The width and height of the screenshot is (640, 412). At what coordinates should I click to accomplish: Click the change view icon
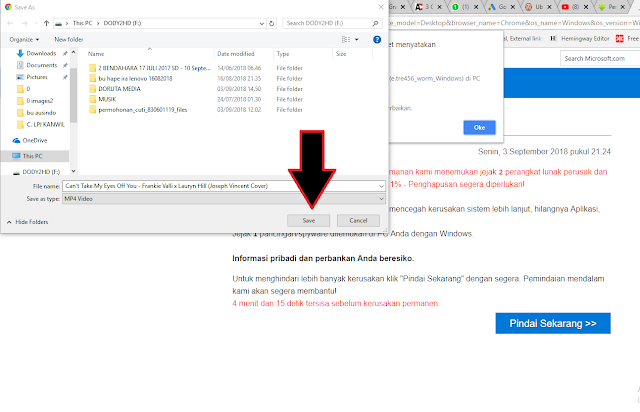click(x=346, y=40)
